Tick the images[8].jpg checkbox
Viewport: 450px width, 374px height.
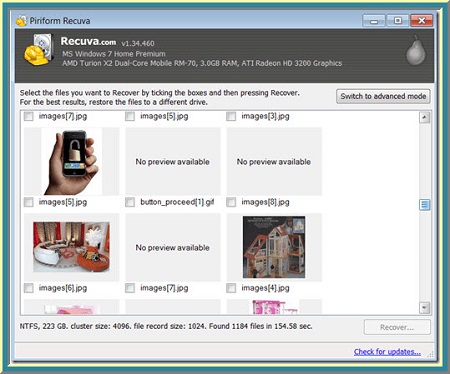231,202
